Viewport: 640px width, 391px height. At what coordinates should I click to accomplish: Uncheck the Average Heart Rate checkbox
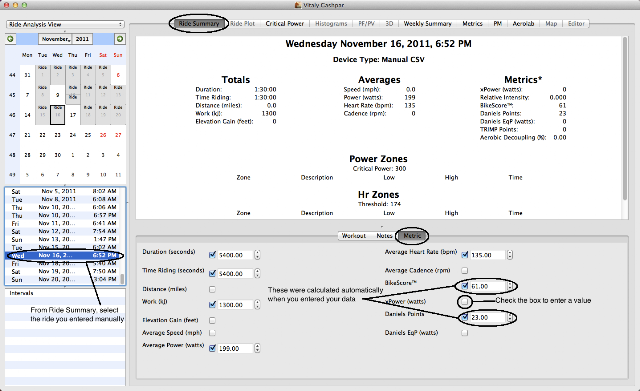[x=464, y=255]
